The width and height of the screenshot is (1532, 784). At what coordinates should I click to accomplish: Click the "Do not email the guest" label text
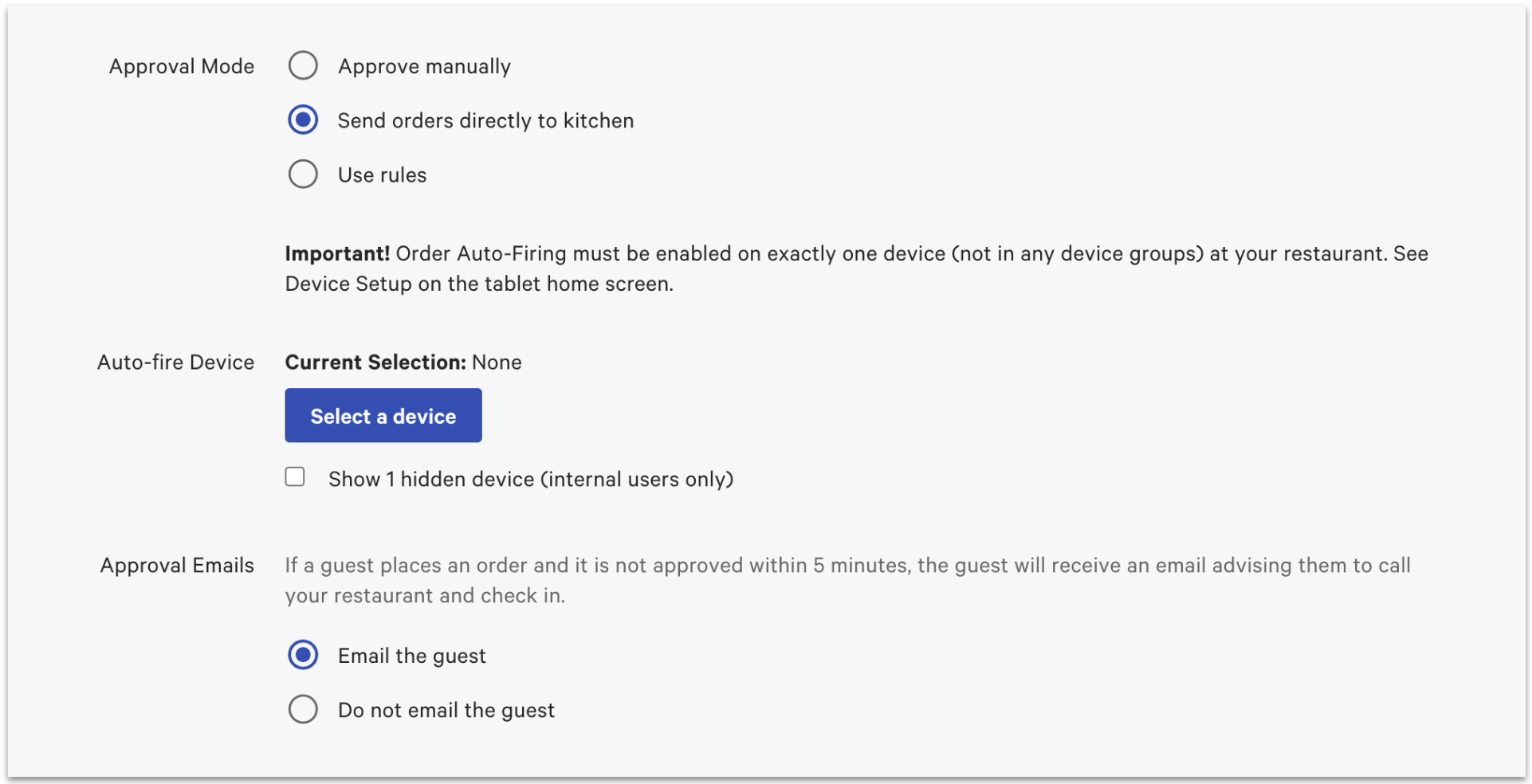pyautogui.click(x=446, y=710)
